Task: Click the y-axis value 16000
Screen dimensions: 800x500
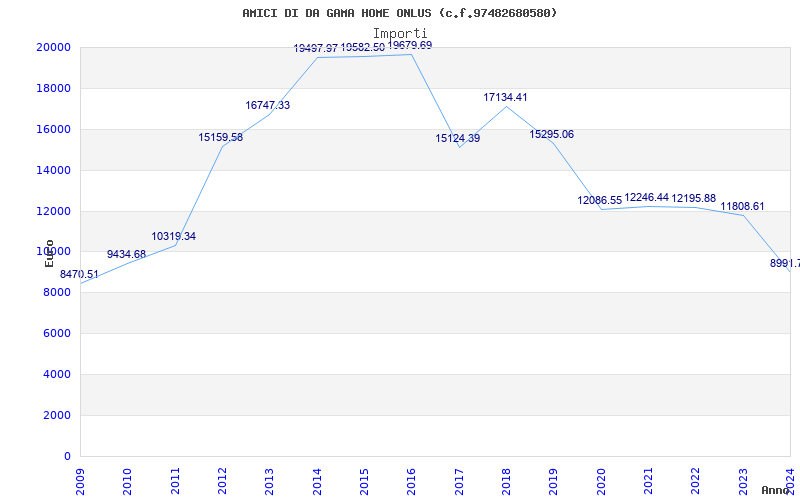Action: point(54,129)
